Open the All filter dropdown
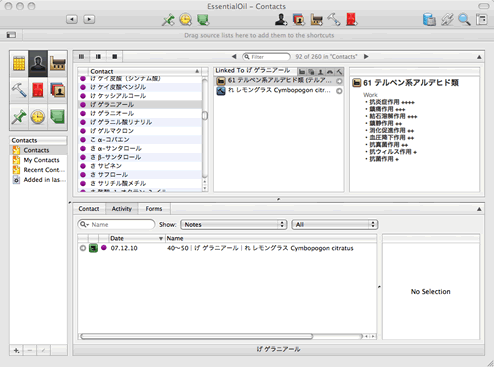Image resolution: width=494 pixels, height=367 pixels. point(335,224)
